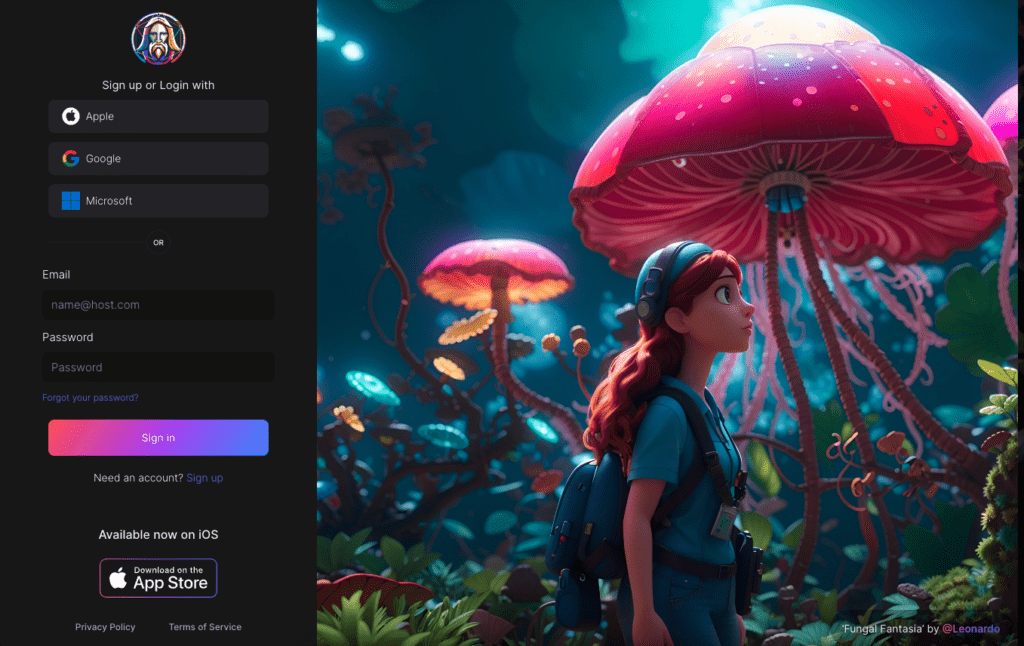Click the 'Password' field label
The width and height of the screenshot is (1024, 646).
click(68, 337)
